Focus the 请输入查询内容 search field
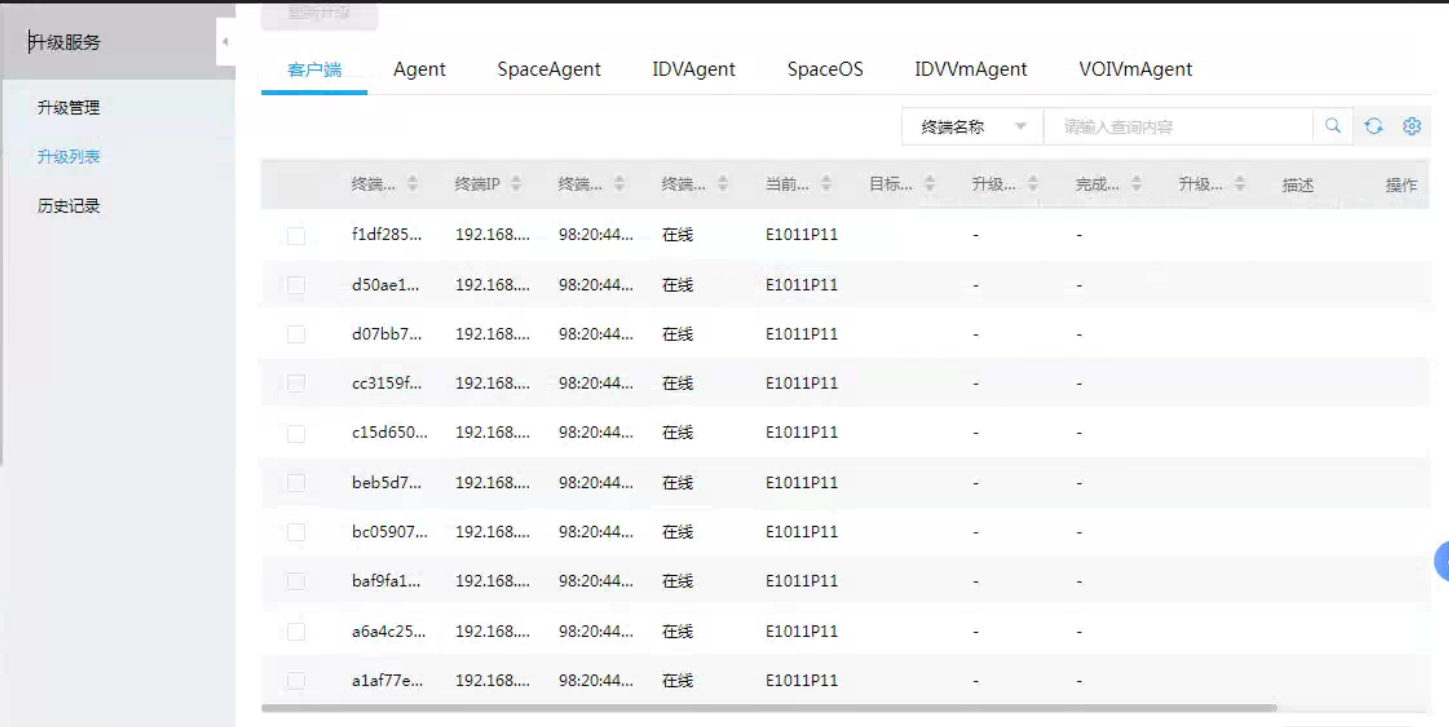 click(1177, 127)
